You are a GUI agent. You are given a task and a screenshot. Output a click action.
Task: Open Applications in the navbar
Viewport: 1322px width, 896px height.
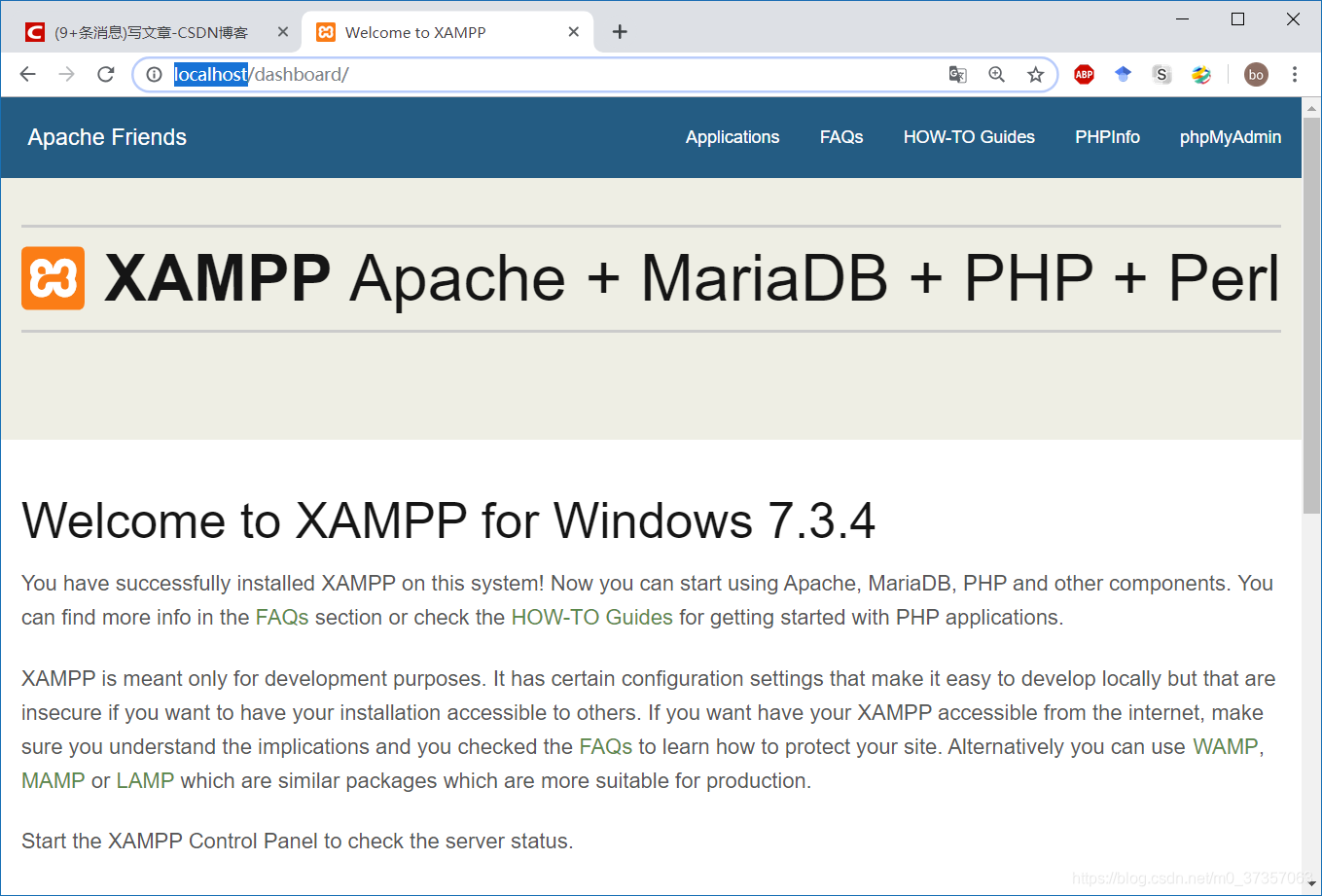tap(732, 137)
